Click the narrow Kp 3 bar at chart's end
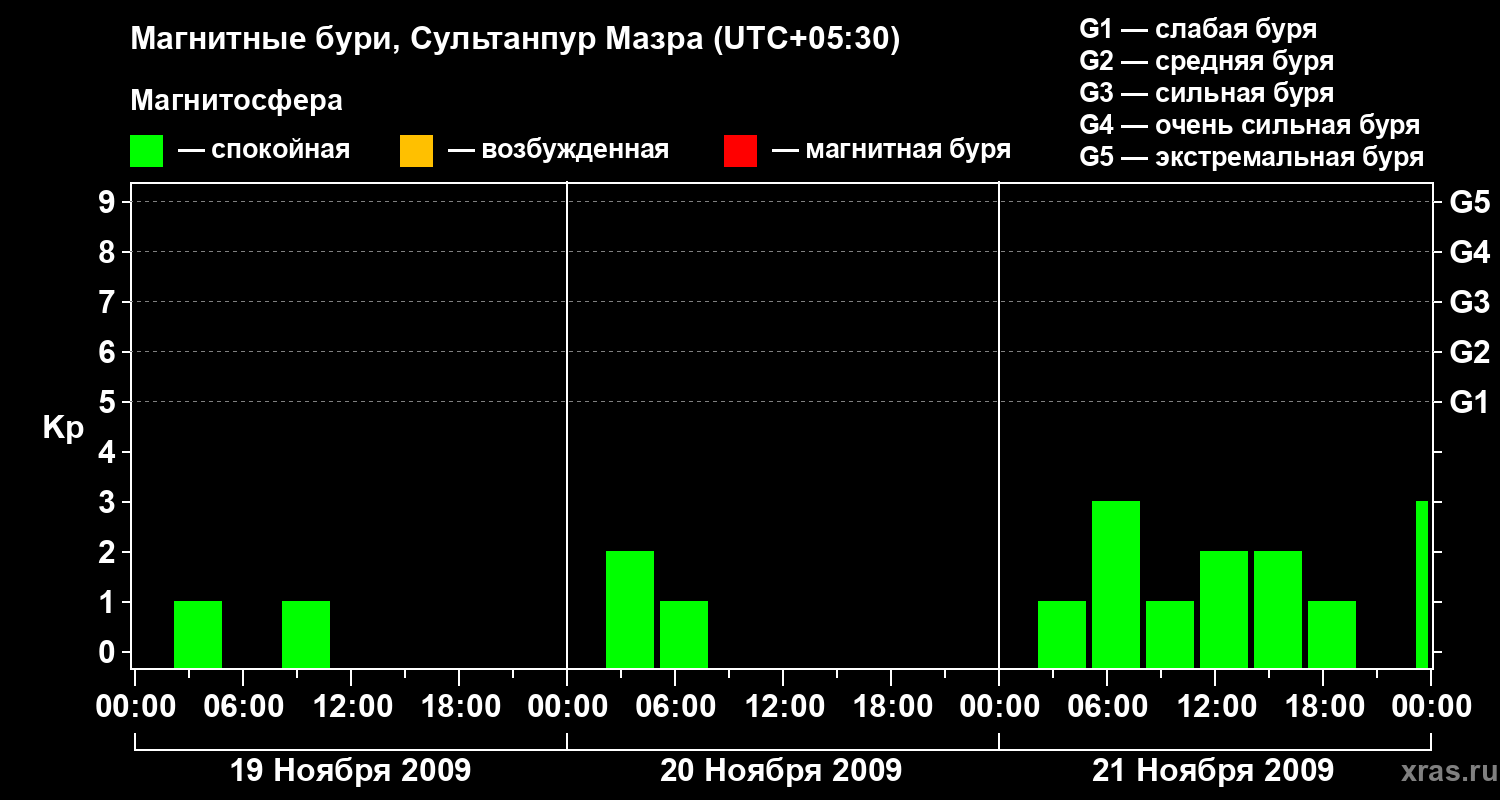This screenshot has height=800, width=1500. (x=1422, y=584)
